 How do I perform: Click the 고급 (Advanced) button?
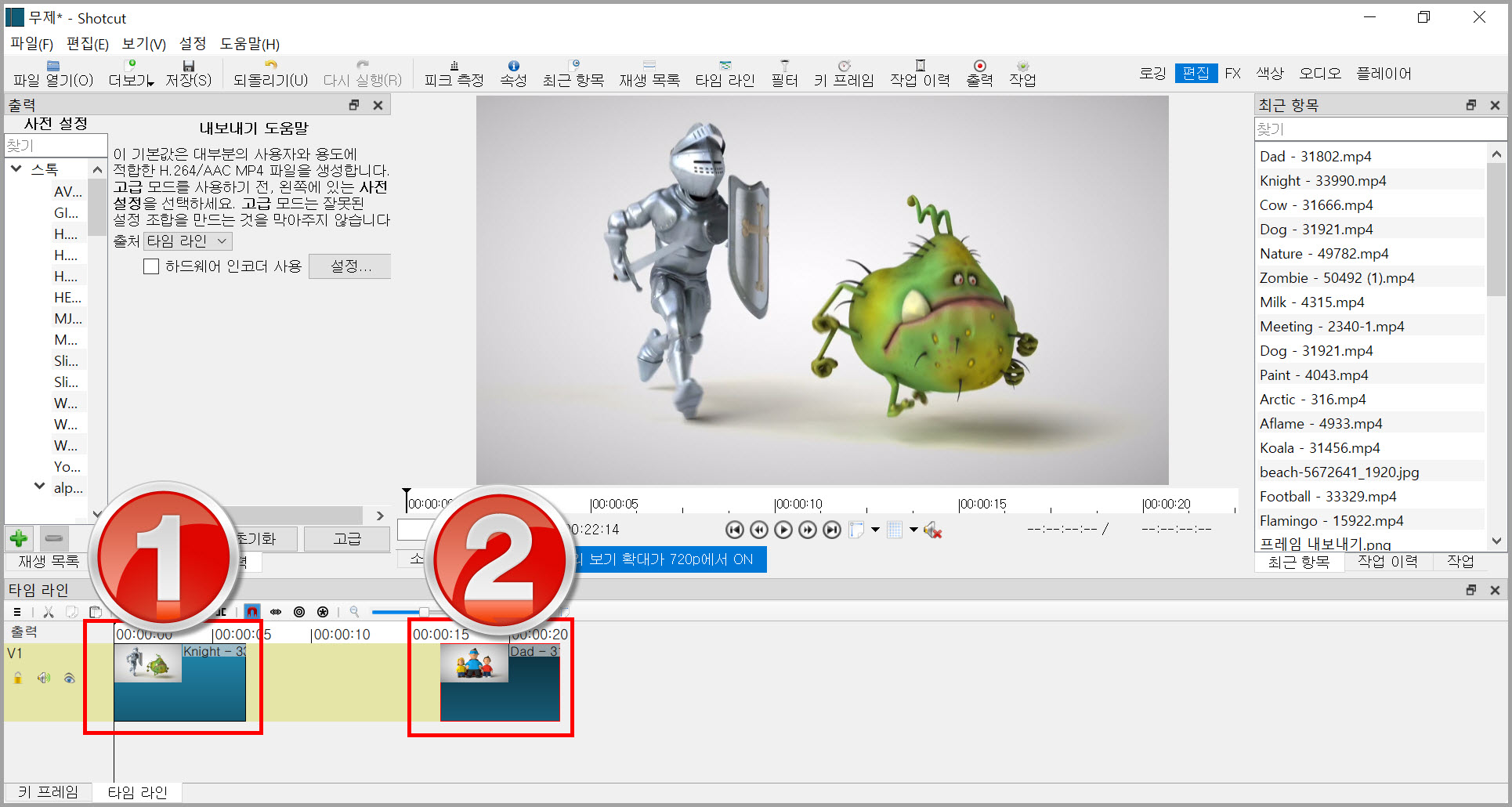347,538
